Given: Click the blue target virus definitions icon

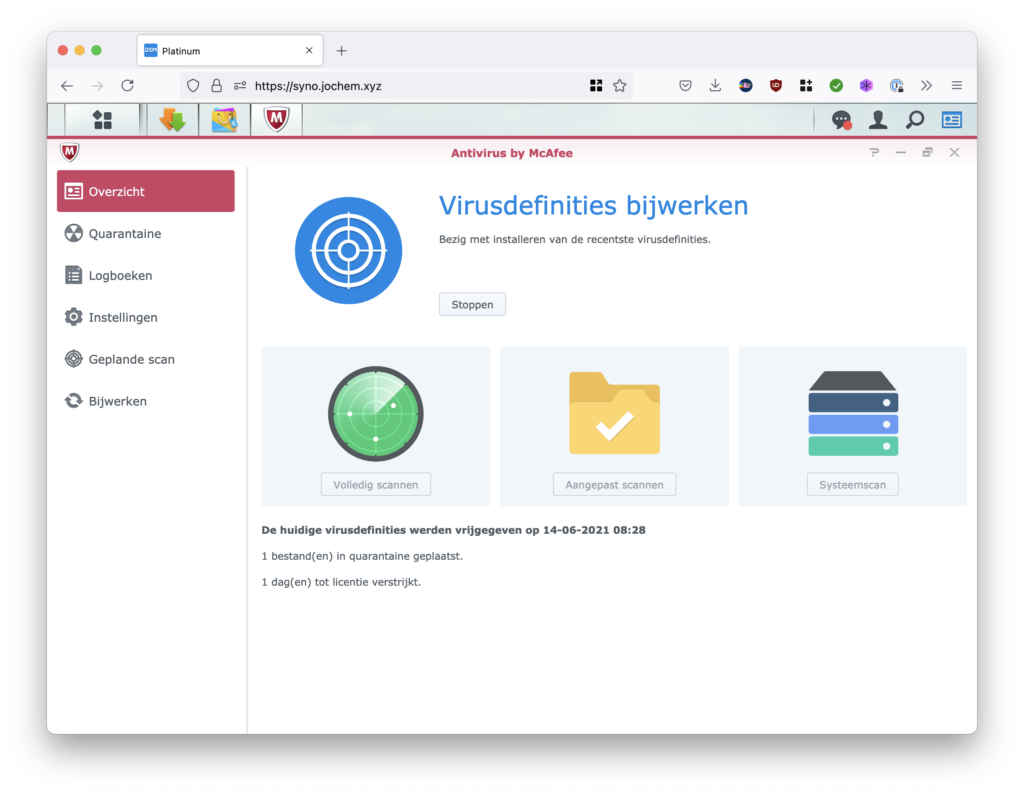Looking at the screenshot, I should [x=348, y=250].
